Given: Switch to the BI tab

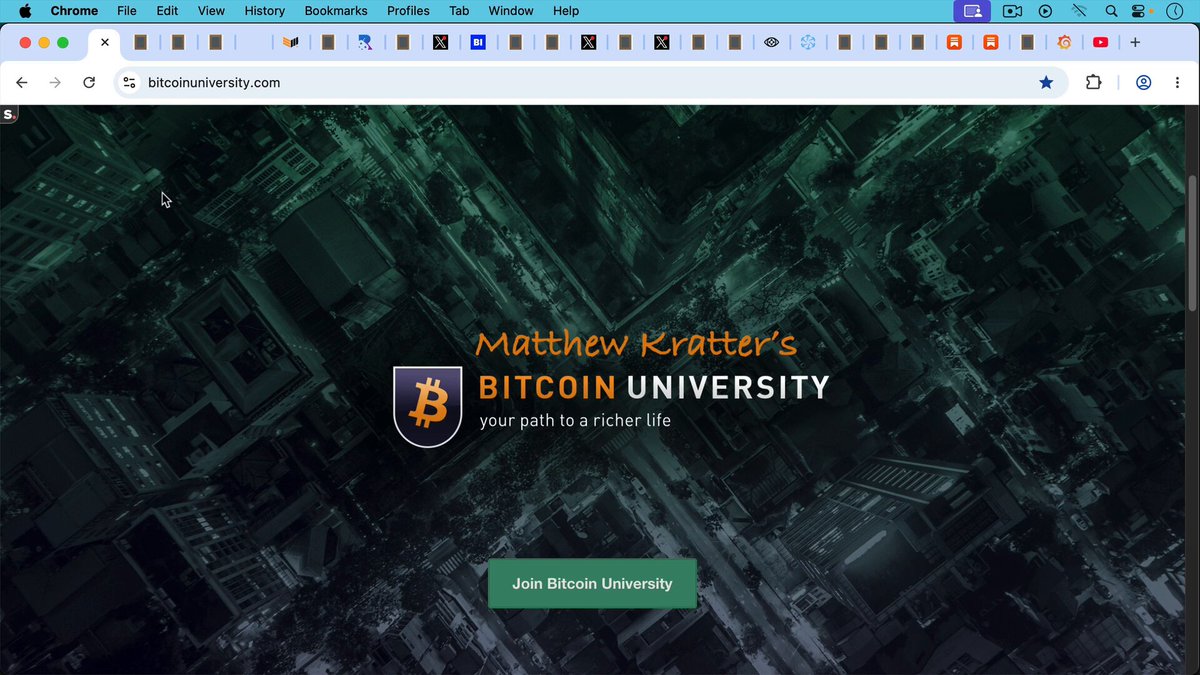Looking at the screenshot, I should pos(477,42).
